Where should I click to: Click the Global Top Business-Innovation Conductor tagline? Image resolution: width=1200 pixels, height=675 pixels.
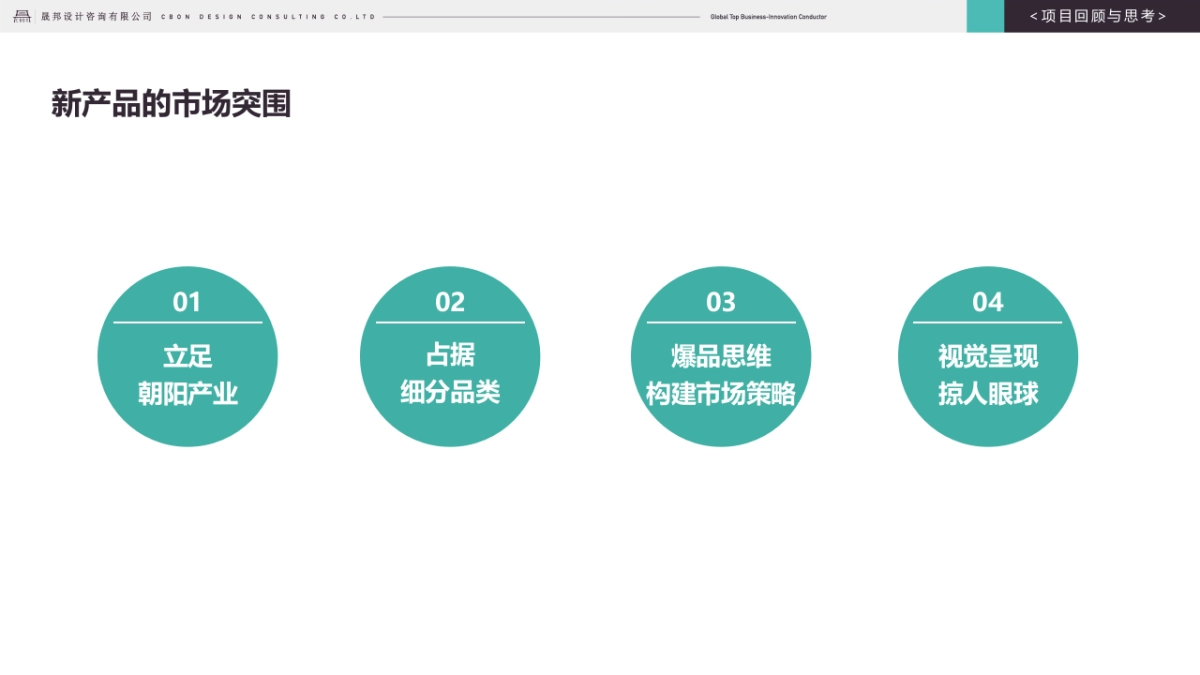coord(768,17)
